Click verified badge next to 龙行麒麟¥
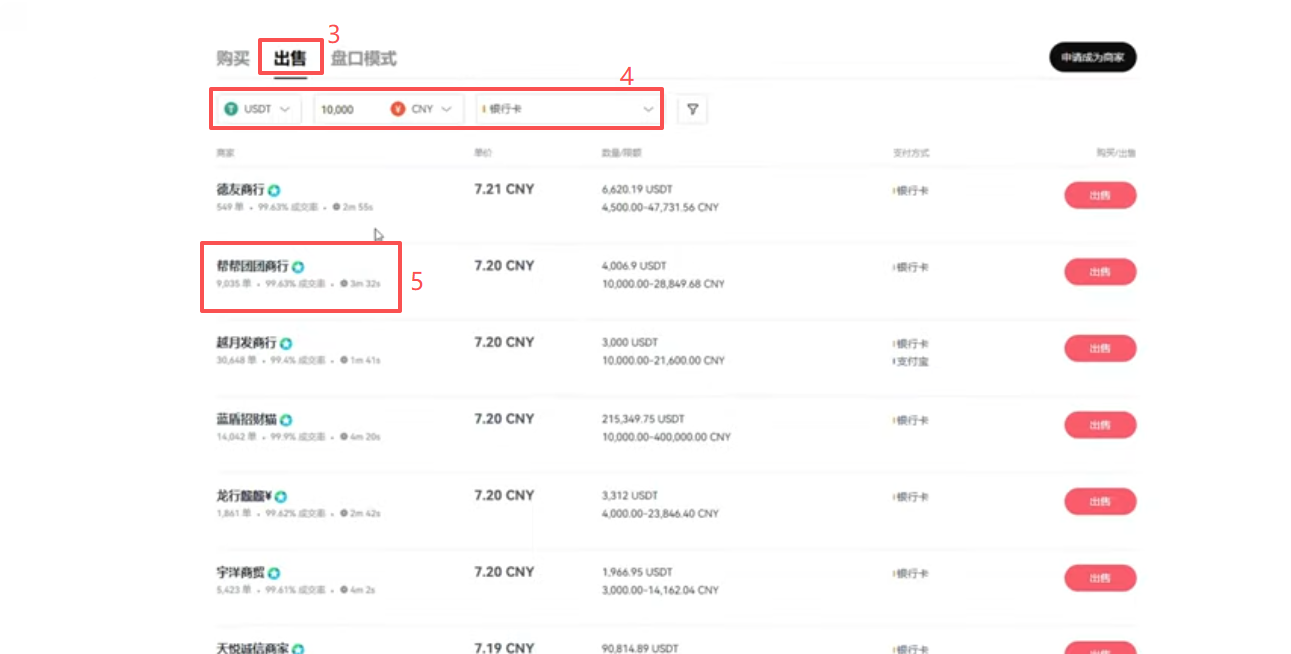This screenshot has height=654, width=1291. point(281,497)
